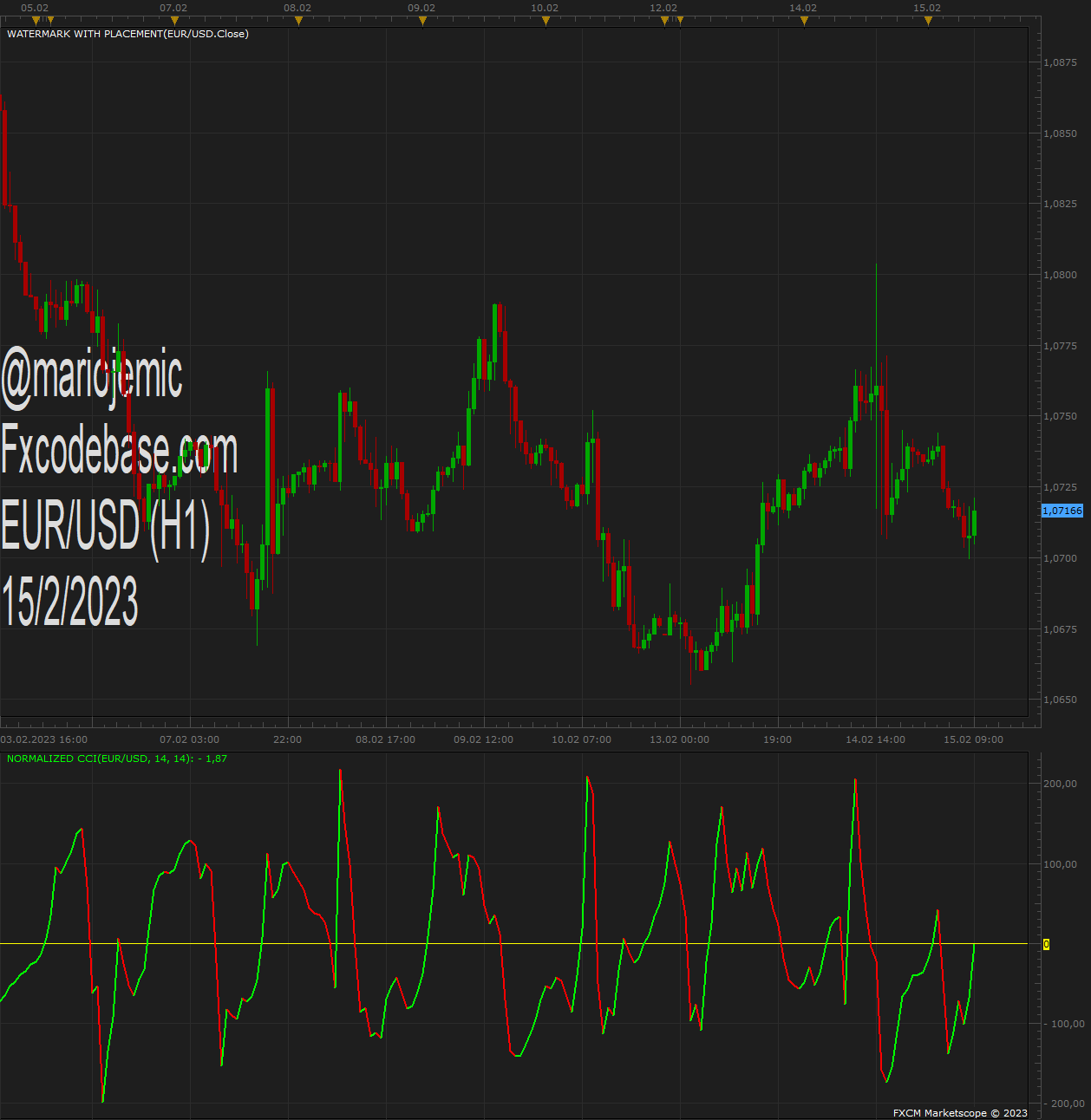Click the 14.02 14:00 time axis label

[875, 739]
